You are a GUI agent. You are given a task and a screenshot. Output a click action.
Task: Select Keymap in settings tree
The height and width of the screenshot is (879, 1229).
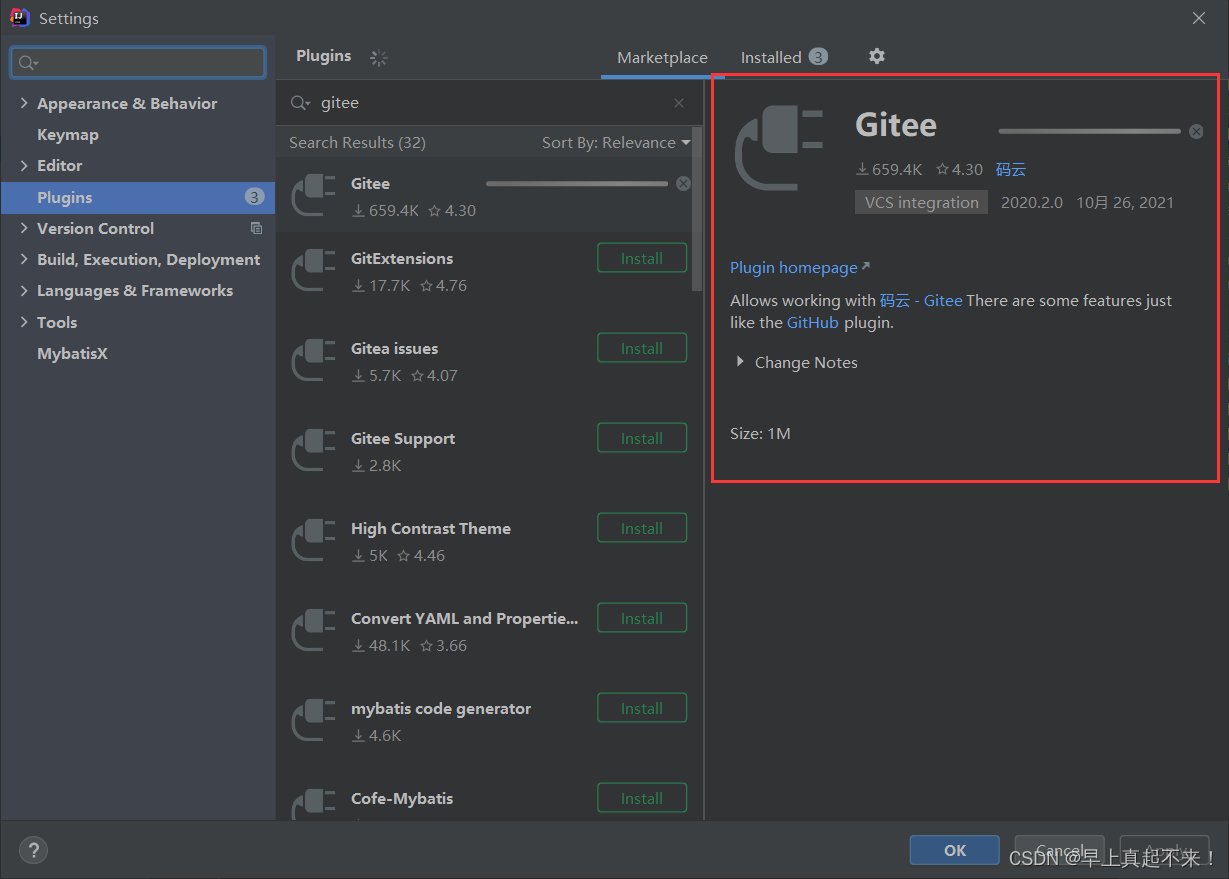pyautogui.click(x=68, y=134)
